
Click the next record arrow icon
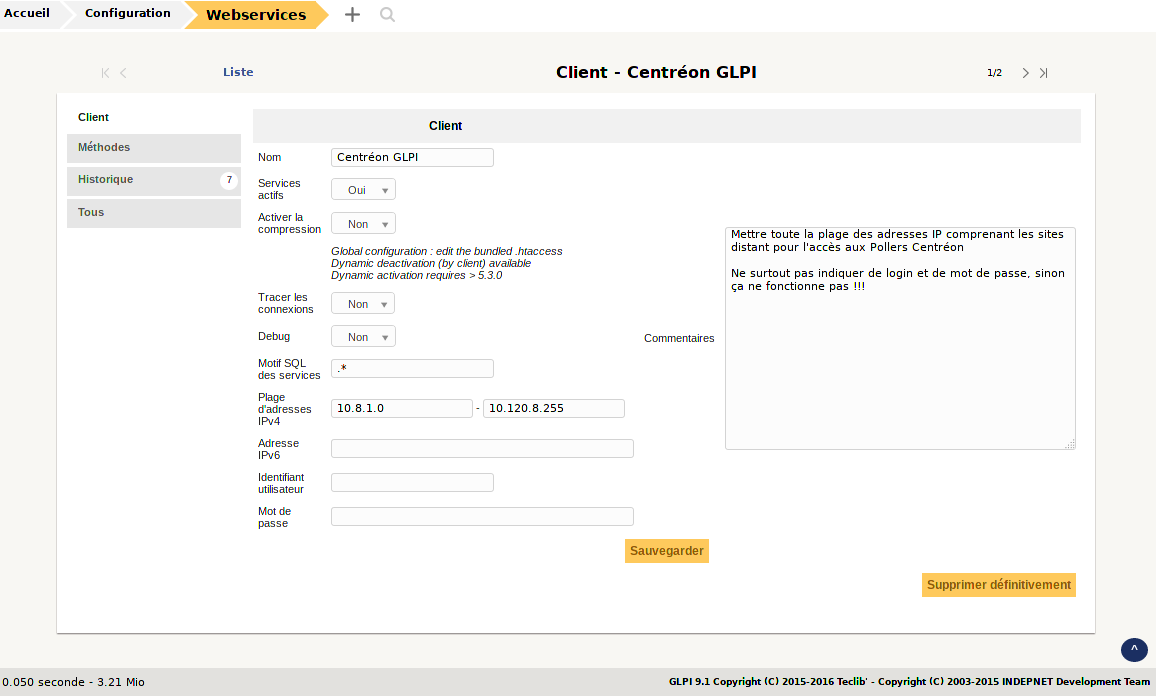[x=1025, y=72]
